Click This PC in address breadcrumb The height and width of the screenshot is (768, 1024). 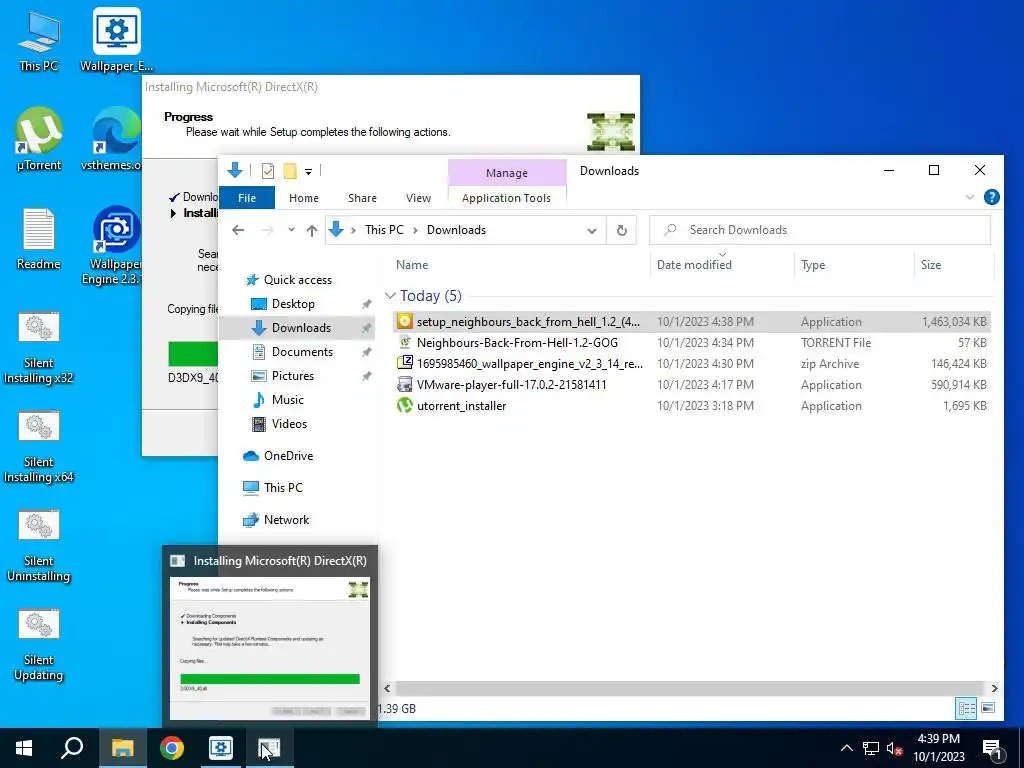[x=384, y=230]
